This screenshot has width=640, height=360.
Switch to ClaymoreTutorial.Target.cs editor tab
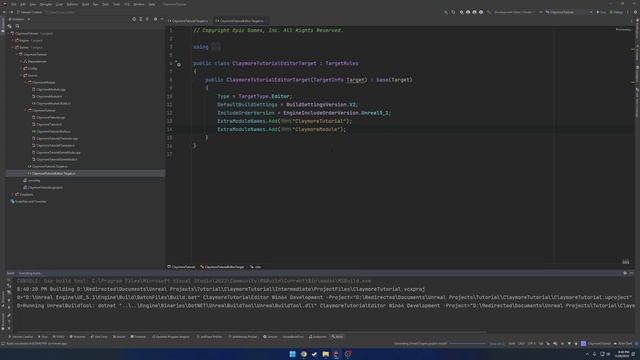pos(189,21)
